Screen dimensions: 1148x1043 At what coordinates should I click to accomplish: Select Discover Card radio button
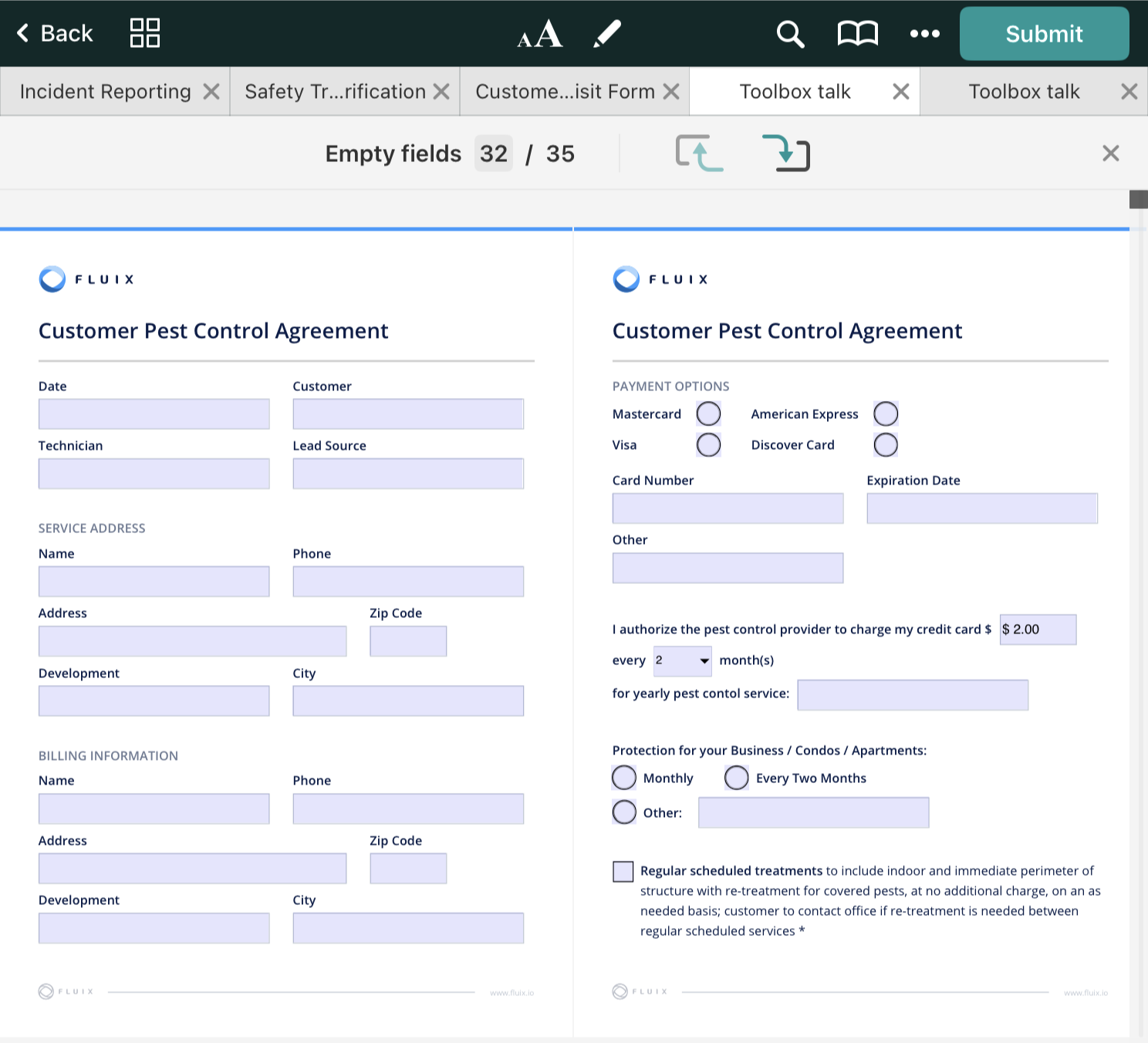pos(885,445)
